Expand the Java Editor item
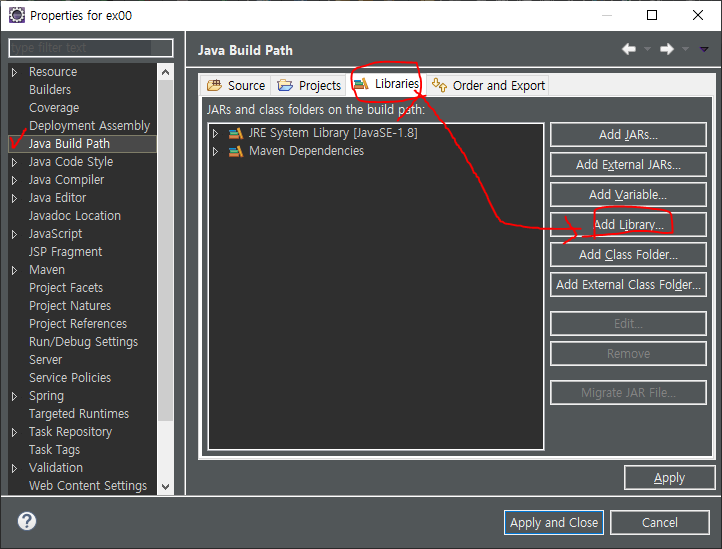This screenshot has height=549, width=722. click(14, 198)
